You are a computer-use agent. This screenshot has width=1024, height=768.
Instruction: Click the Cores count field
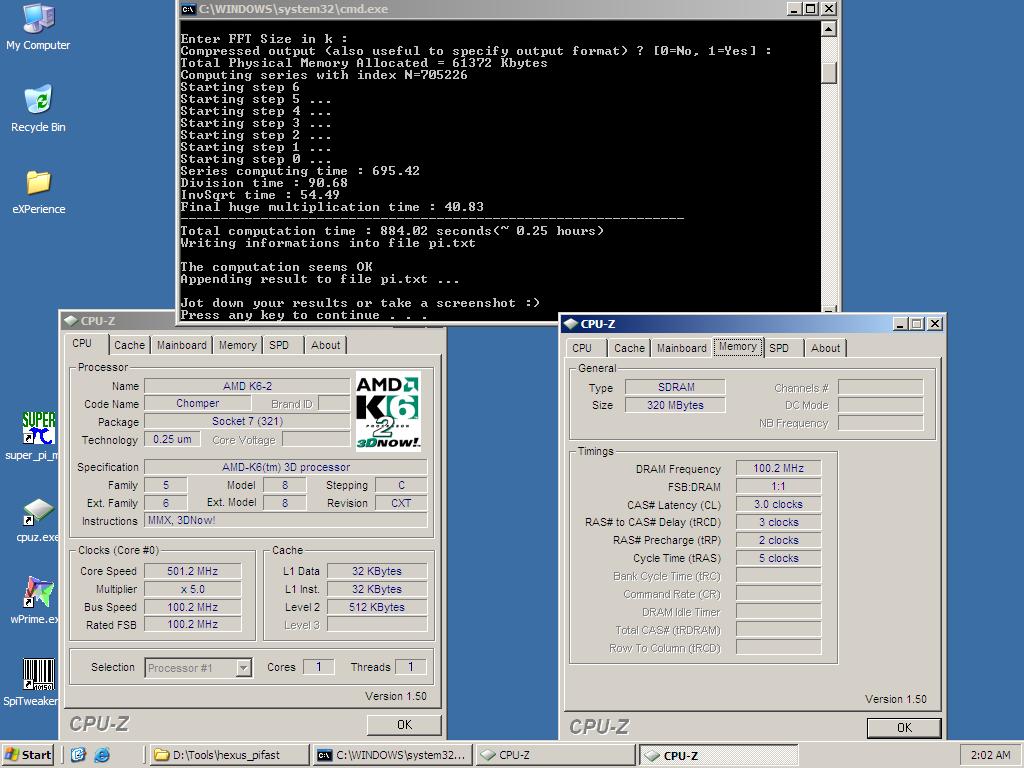tap(319, 667)
